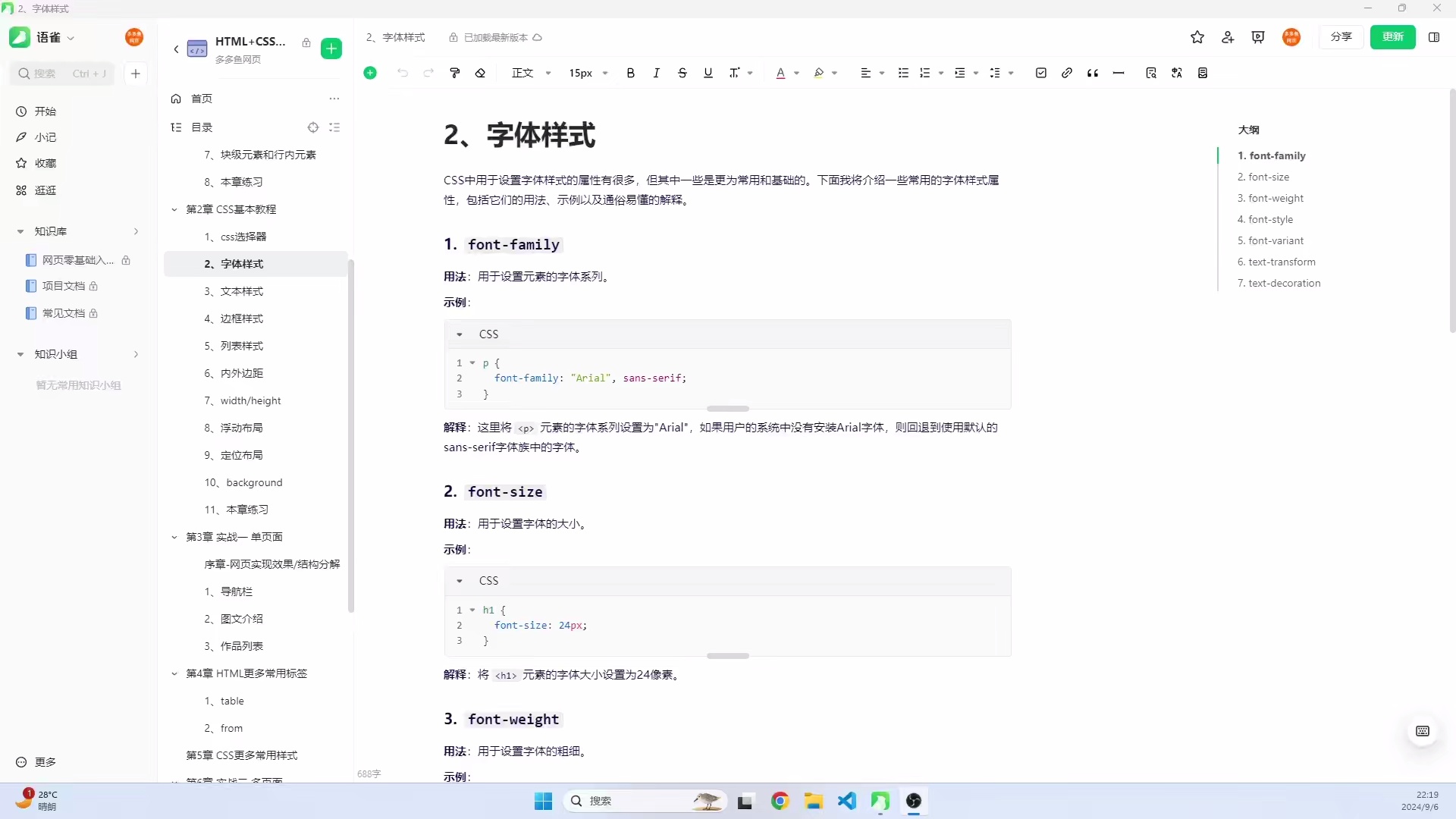Insert a blockquote using the quote icon
This screenshot has height=819, width=1456.
coord(1093,73)
